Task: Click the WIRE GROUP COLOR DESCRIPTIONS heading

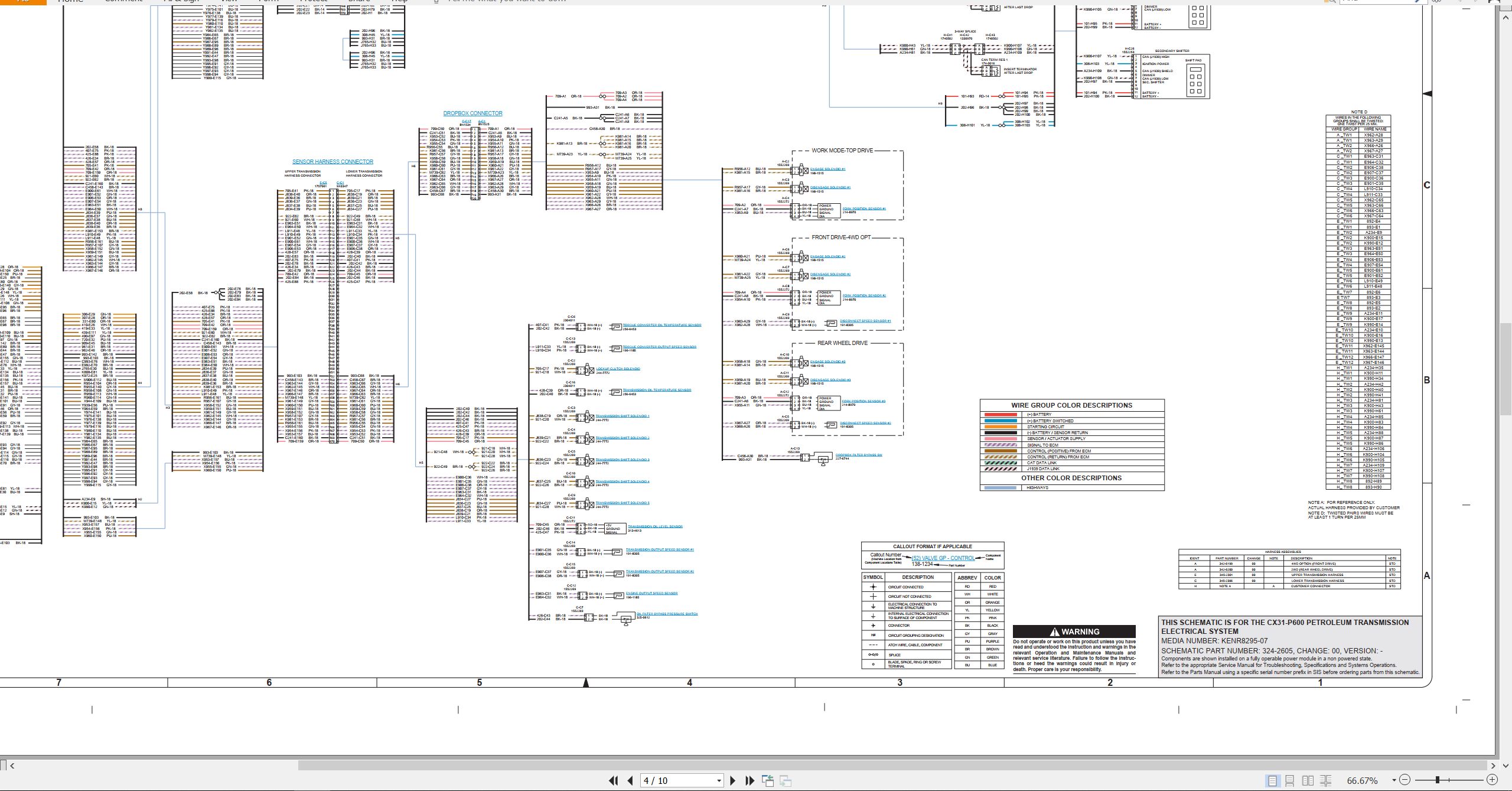Action: (1071, 405)
